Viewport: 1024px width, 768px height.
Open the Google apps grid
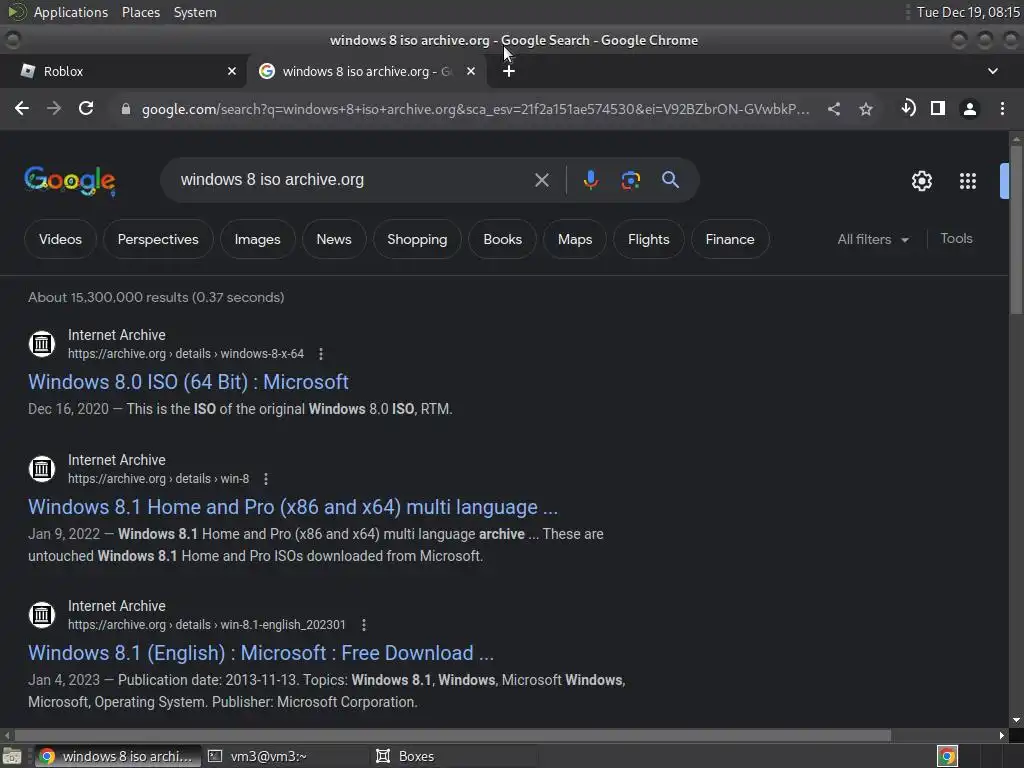point(968,181)
